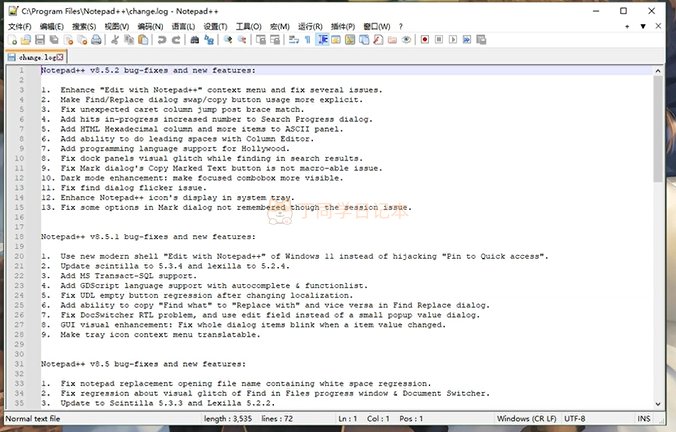Click the UTF-8 encoding status field
This screenshot has height=432, width=676.
tap(575, 419)
